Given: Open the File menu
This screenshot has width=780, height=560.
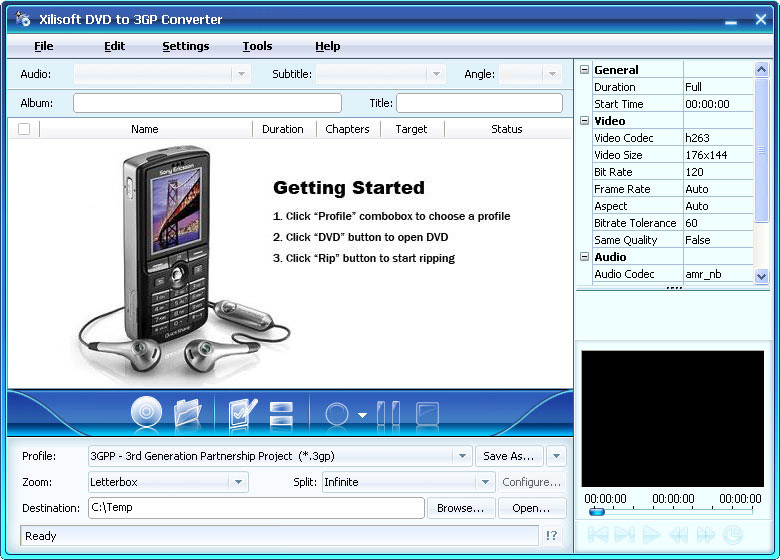Looking at the screenshot, I should (44, 46).
